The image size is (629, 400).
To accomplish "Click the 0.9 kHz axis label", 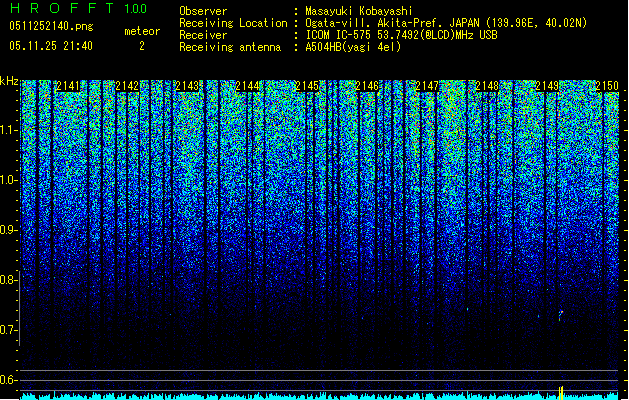I will pyautogui.click(x=8, y=230).
